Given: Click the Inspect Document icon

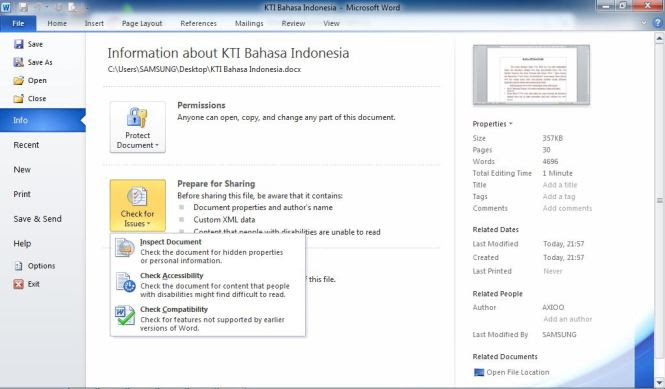Looking at the screenshot, I should point(125,247).
